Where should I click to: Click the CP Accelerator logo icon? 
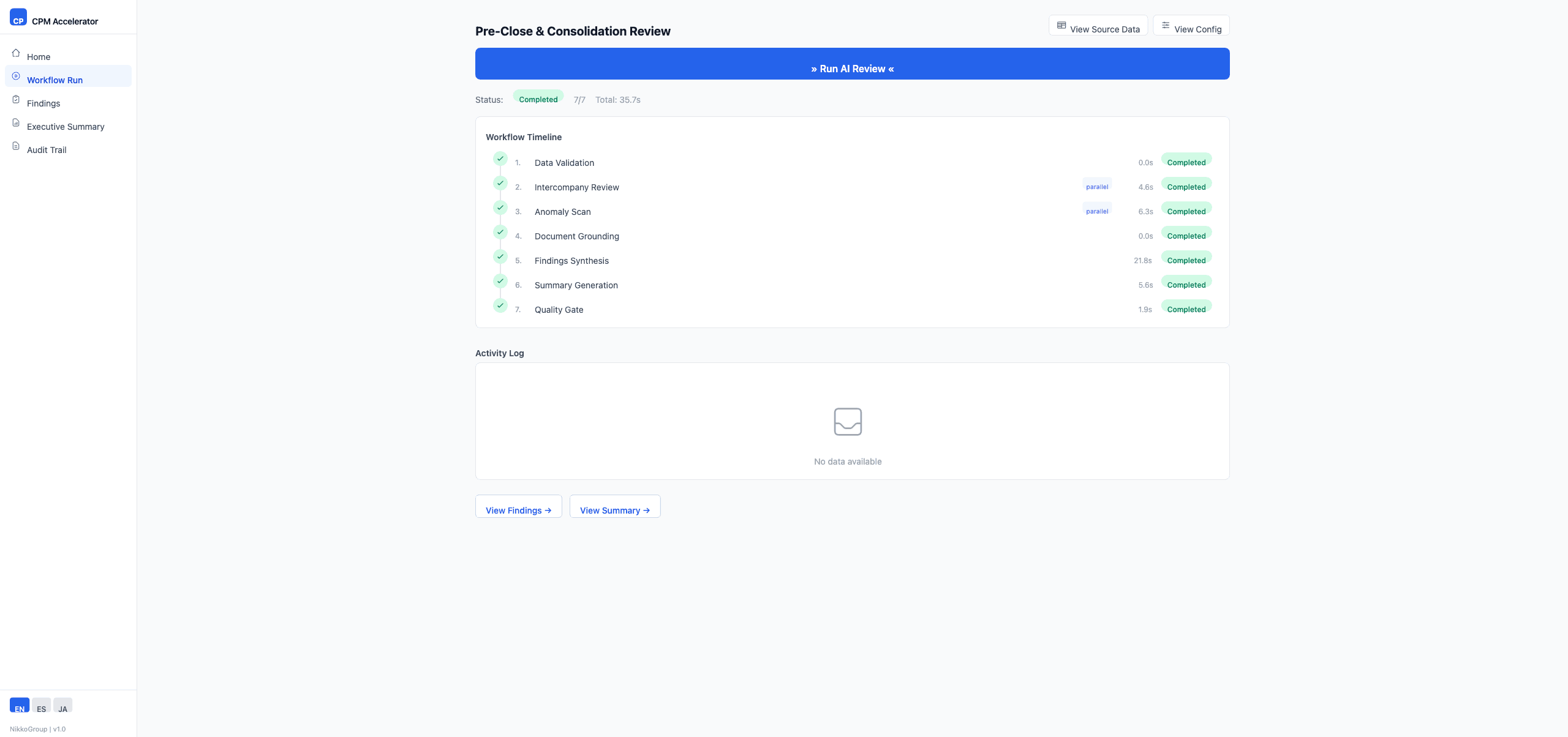(x=18, y=17)
